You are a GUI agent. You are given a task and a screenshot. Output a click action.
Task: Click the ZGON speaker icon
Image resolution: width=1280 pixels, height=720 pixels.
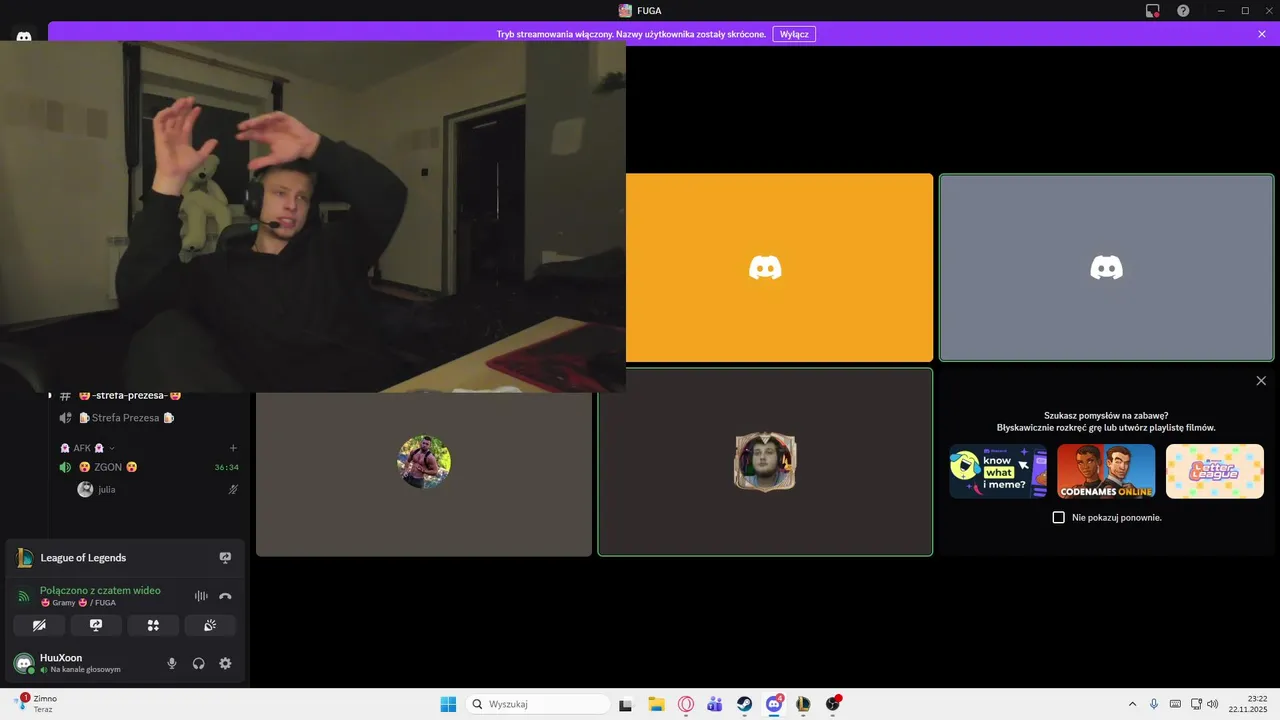66,467
